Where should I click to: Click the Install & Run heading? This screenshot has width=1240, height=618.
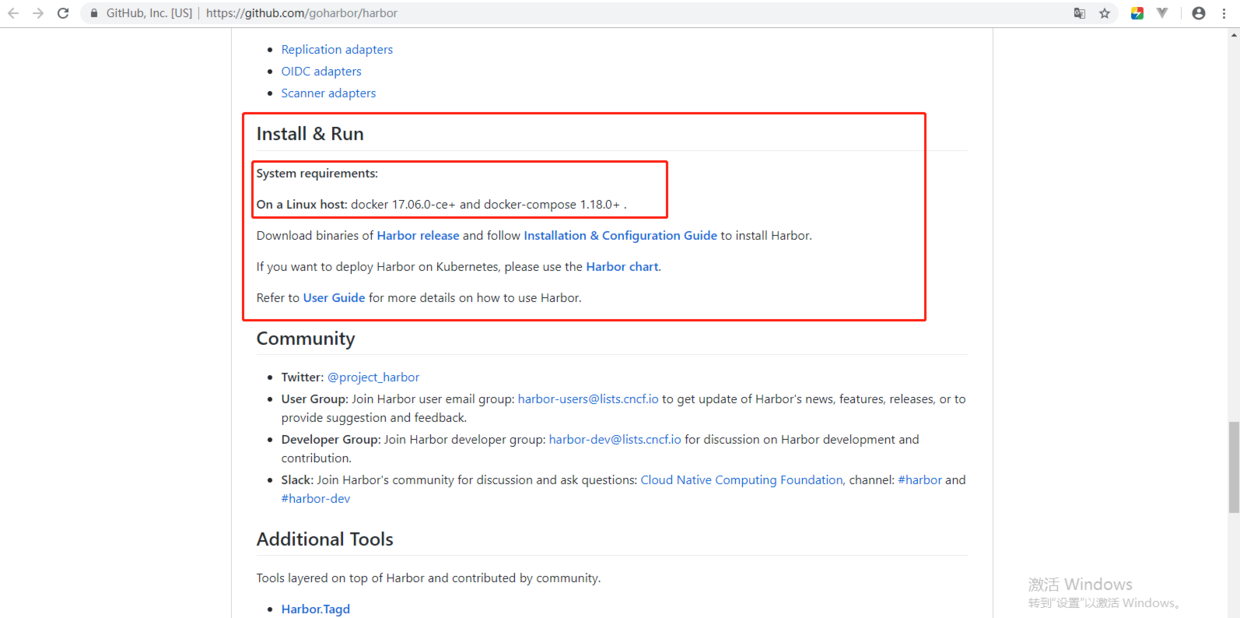(x=310, y=134)
